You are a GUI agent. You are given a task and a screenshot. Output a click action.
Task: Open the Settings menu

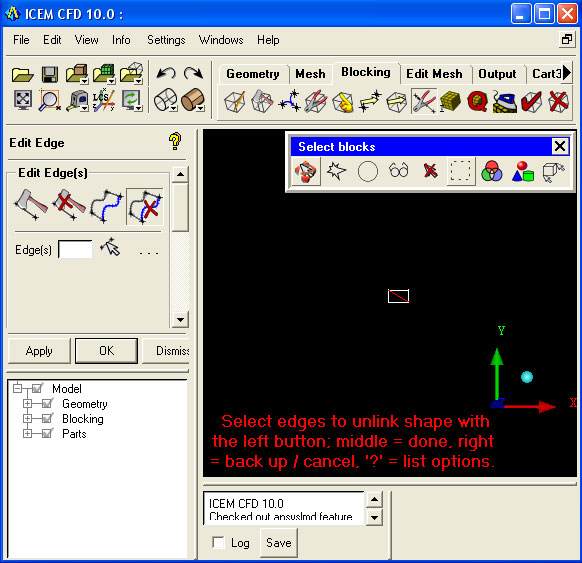coord(166,40)
